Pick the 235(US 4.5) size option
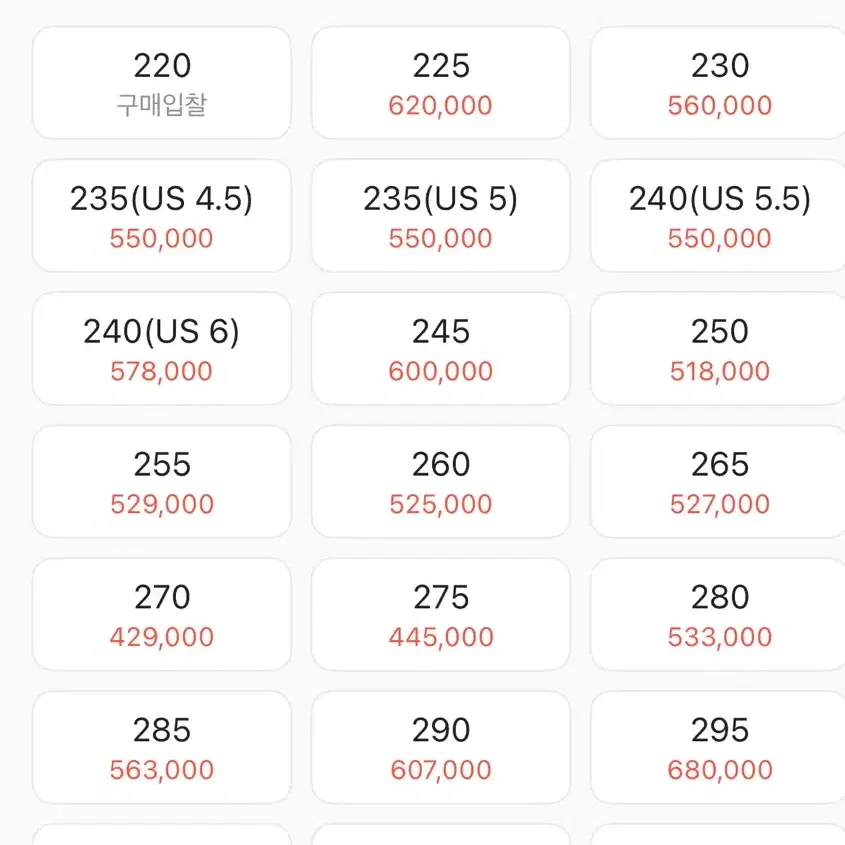 [x=162, y=216]
